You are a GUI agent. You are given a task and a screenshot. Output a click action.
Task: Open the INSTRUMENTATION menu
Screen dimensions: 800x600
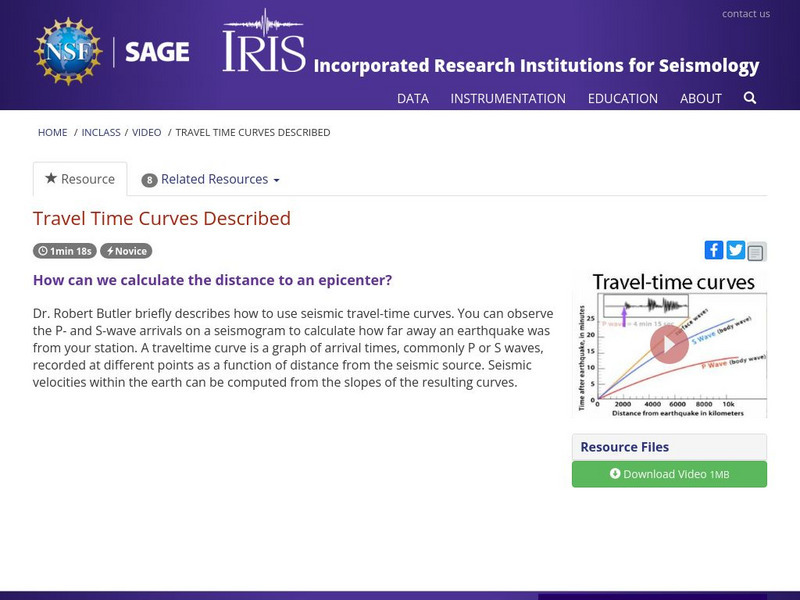(x=509, y=98)
